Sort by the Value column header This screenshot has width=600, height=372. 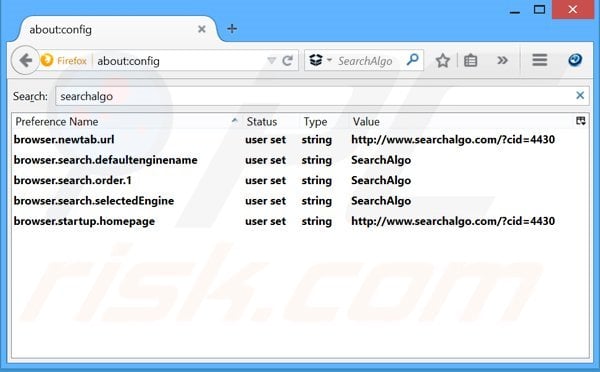[x=461, y=122]
